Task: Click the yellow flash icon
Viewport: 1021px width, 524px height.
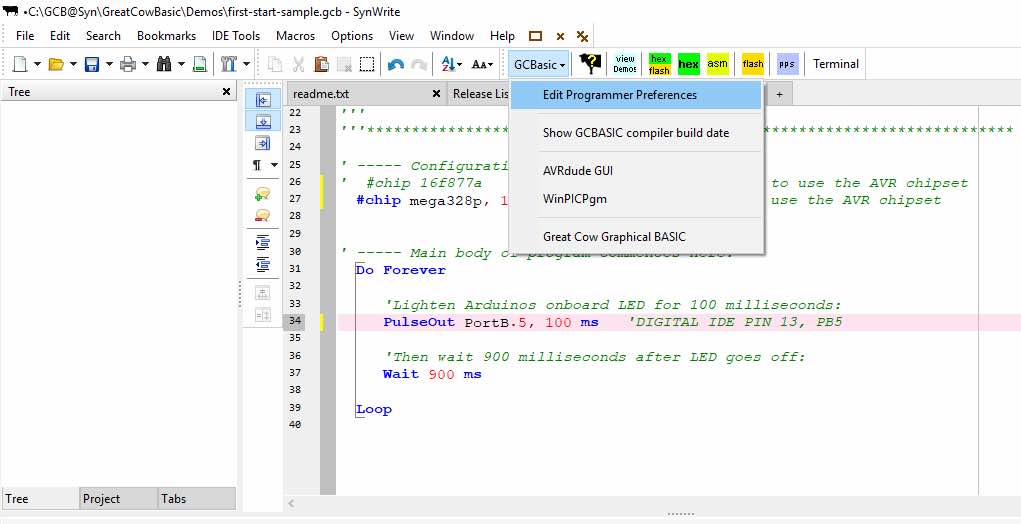Action: pos(753,64)
